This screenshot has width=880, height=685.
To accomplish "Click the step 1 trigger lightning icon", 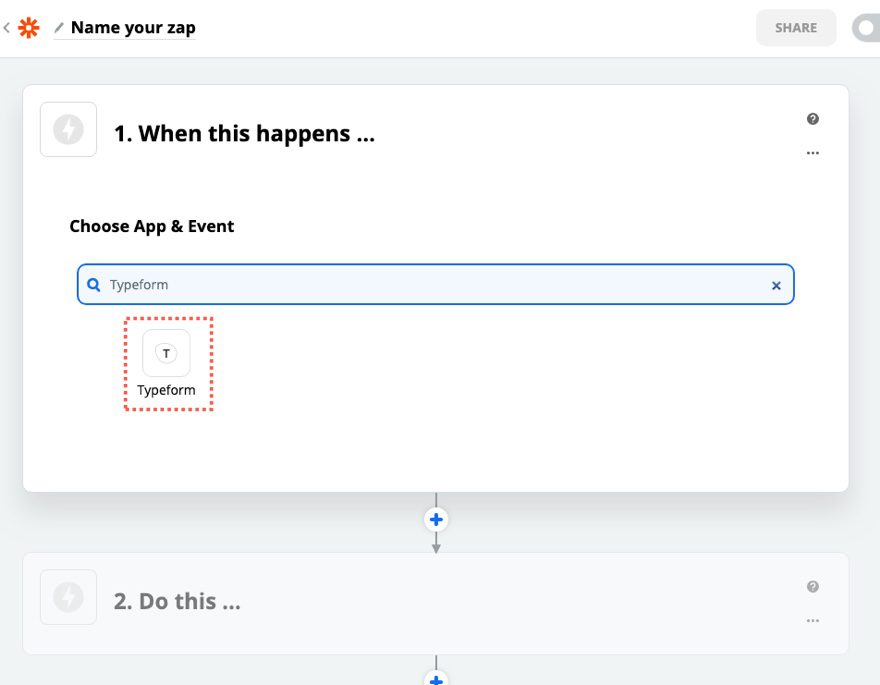I will point(68,130).
